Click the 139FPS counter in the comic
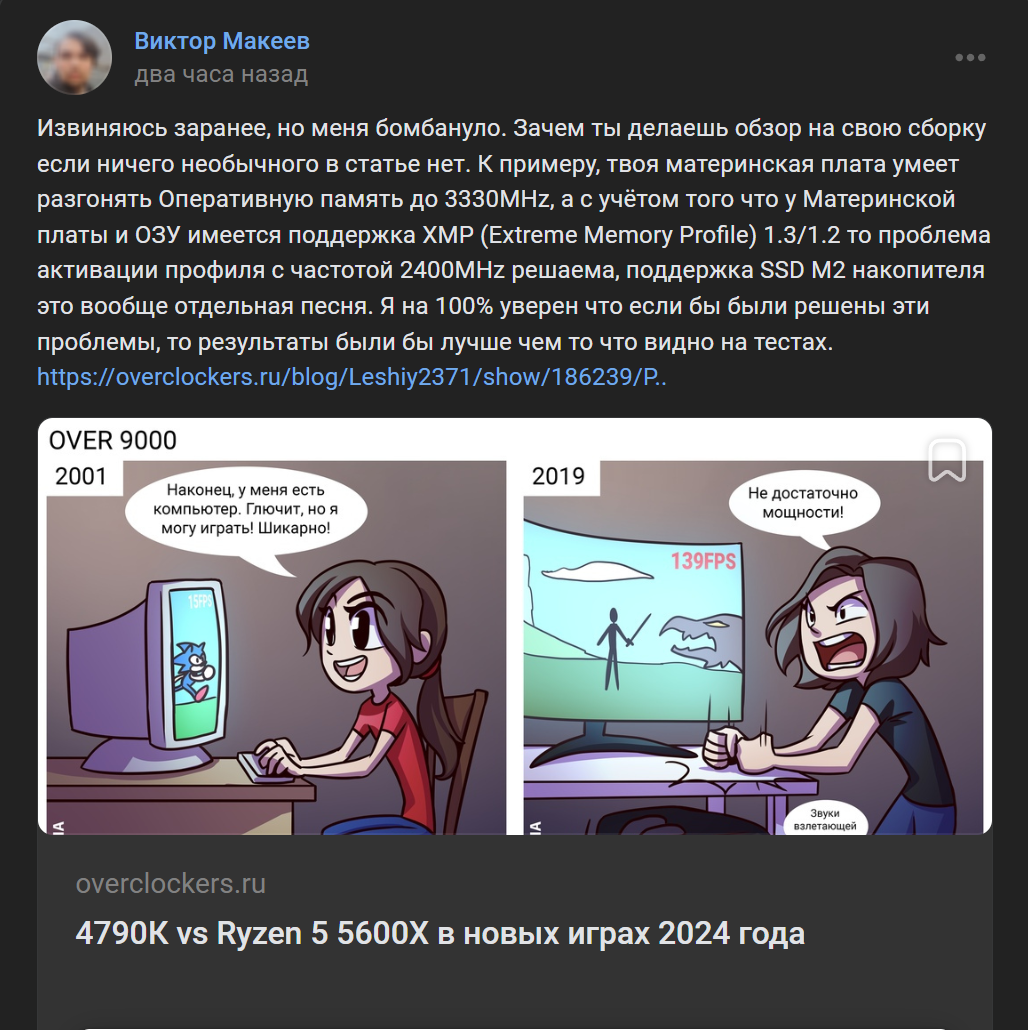The height and width of the screenshot is (1030, 1028). 703,561
